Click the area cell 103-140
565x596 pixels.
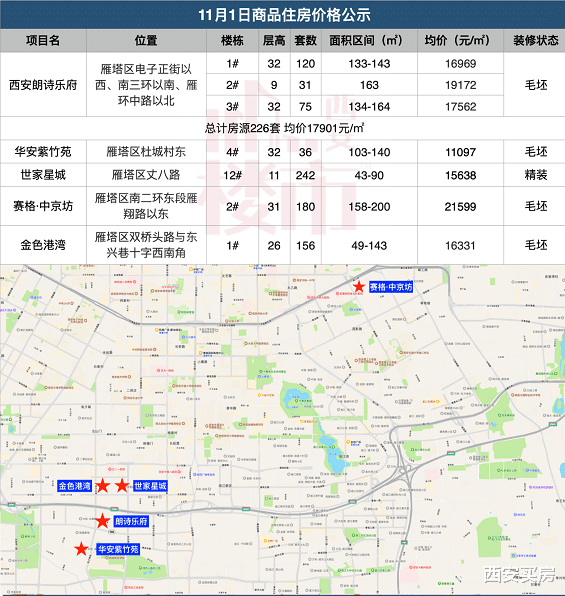point(369,152)
